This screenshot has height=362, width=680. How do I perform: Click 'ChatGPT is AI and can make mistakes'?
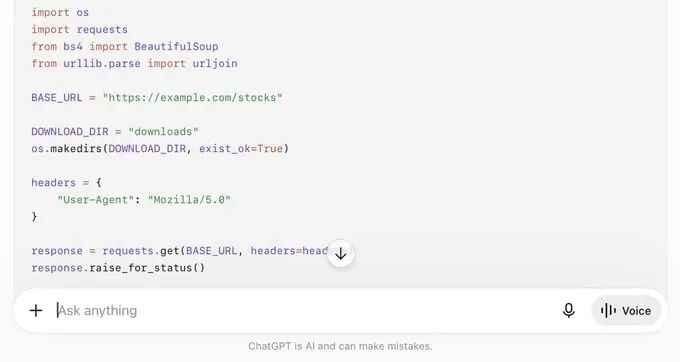click(x=340, y=346)
